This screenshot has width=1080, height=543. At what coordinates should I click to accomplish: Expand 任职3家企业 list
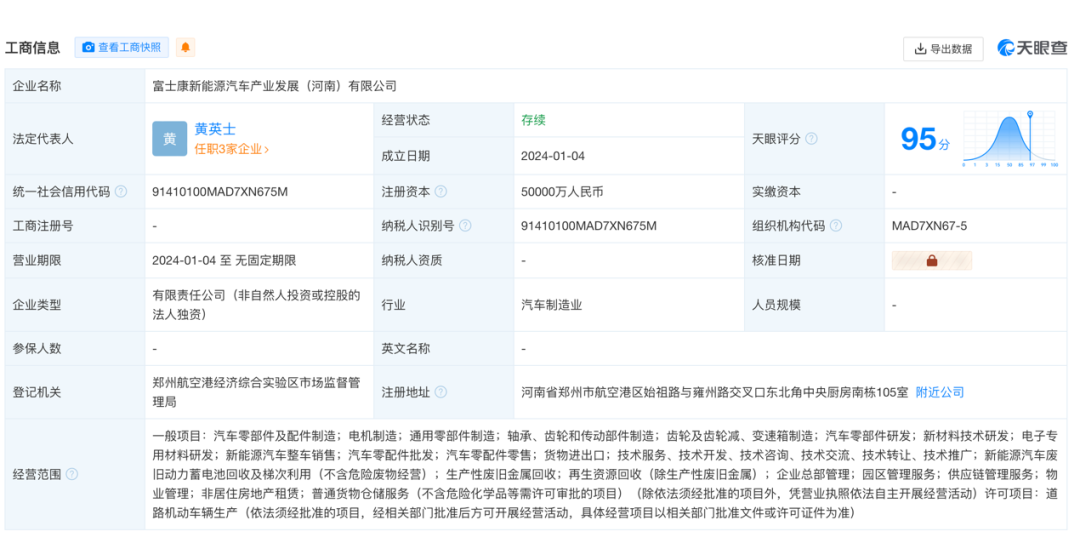point(231,149)
